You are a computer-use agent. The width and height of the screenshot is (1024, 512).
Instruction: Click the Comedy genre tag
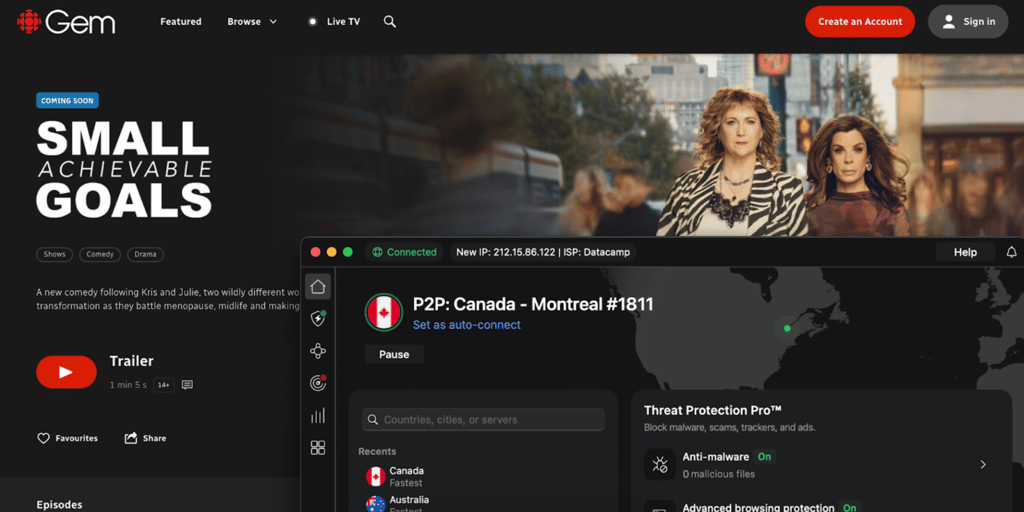pos(100,255)
